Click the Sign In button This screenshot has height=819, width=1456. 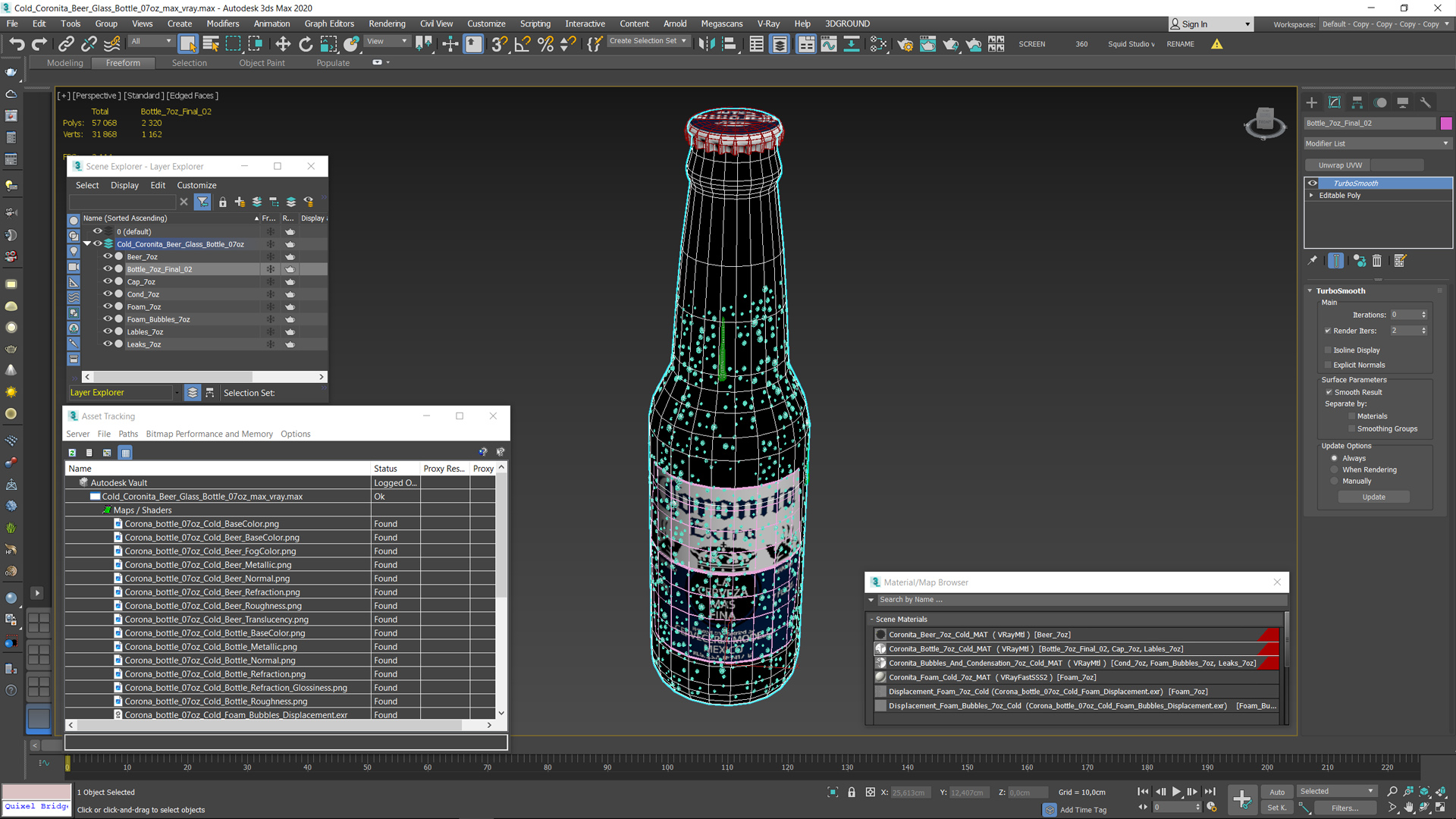pos(1210,24)
